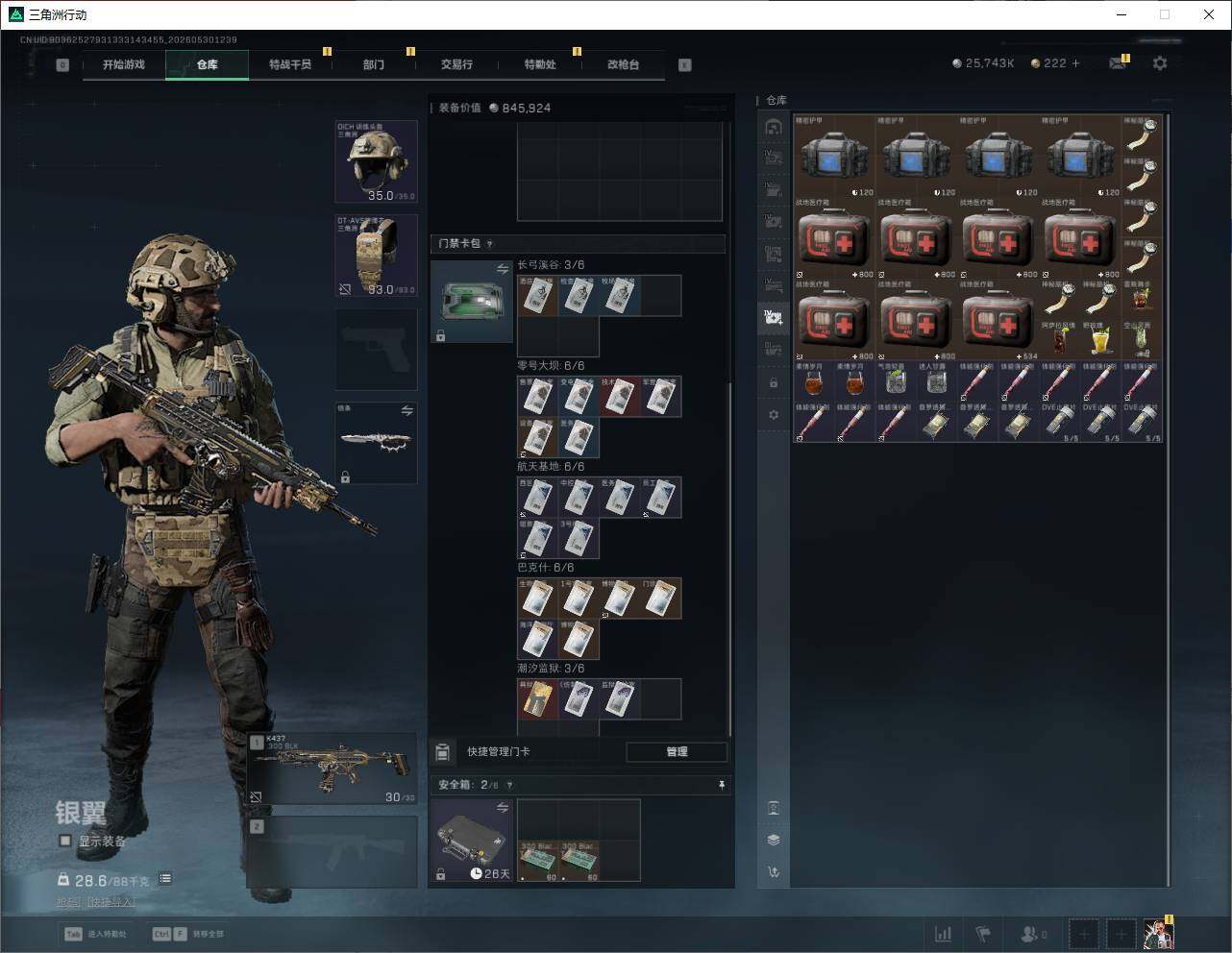Viewport: 1232px width, 953px height.
Task: Select the first warehouse category icon
Action: 774,127
